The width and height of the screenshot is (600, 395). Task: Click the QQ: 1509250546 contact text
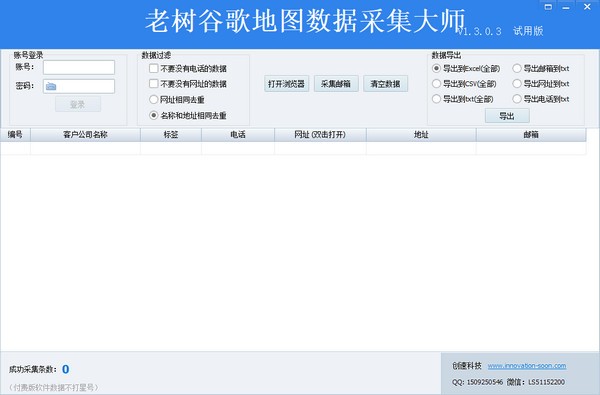point(478,382)
